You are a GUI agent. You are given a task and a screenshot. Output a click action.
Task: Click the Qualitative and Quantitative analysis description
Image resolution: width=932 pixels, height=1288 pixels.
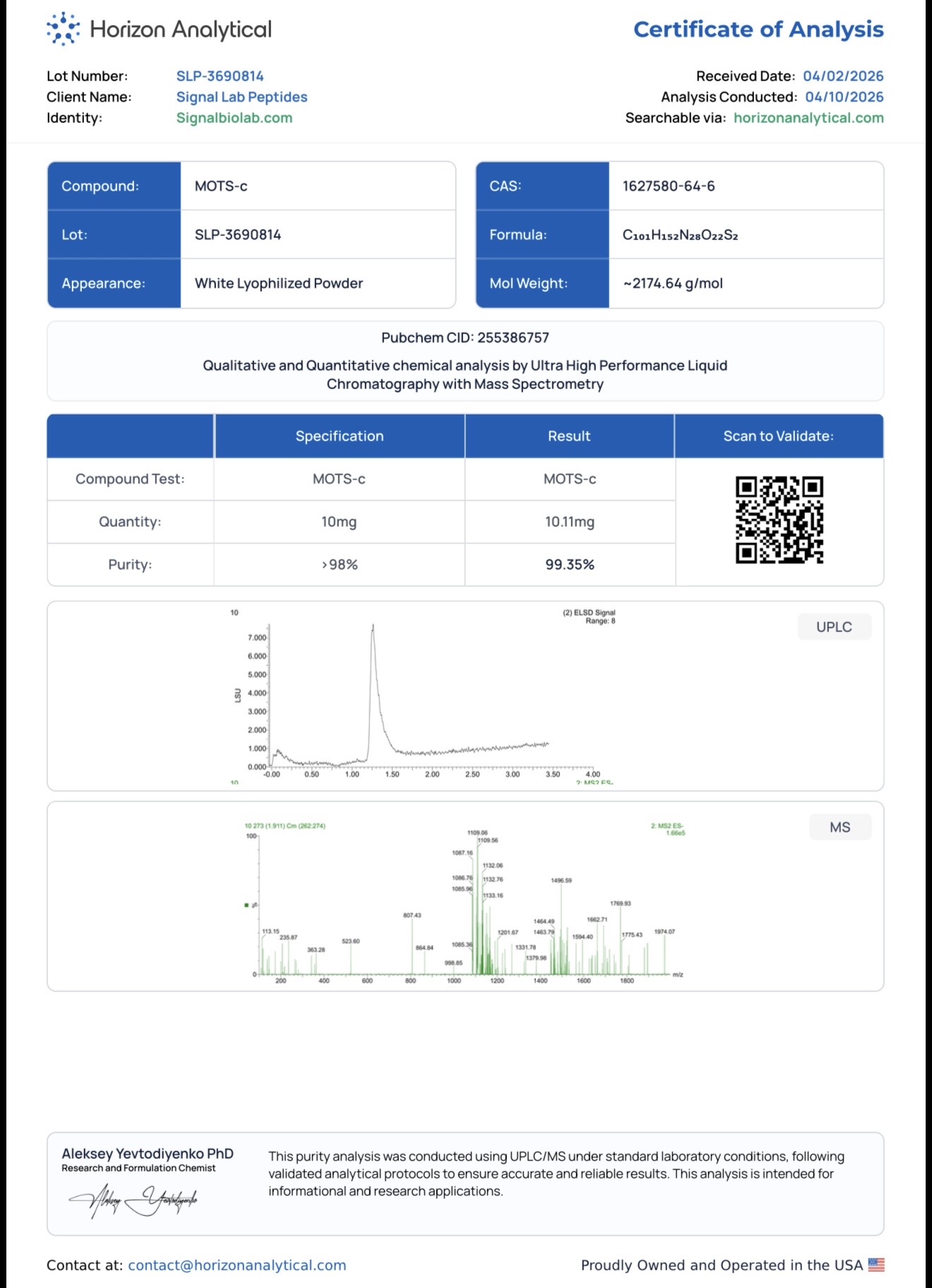[x=465, y=375]
